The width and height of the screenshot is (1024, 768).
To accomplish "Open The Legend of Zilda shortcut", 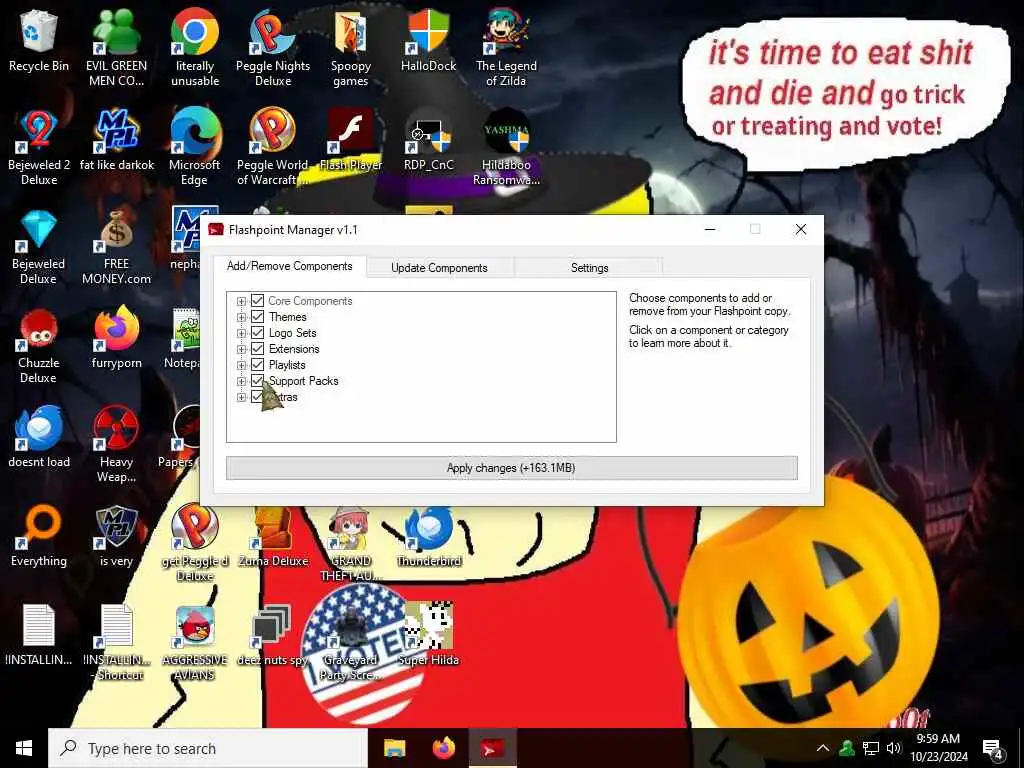I will [506, 48].
